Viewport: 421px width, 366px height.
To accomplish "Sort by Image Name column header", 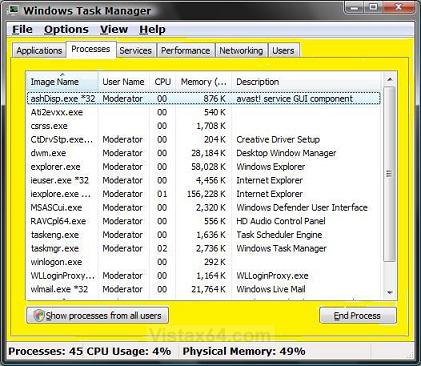I will tap(62, 82).
